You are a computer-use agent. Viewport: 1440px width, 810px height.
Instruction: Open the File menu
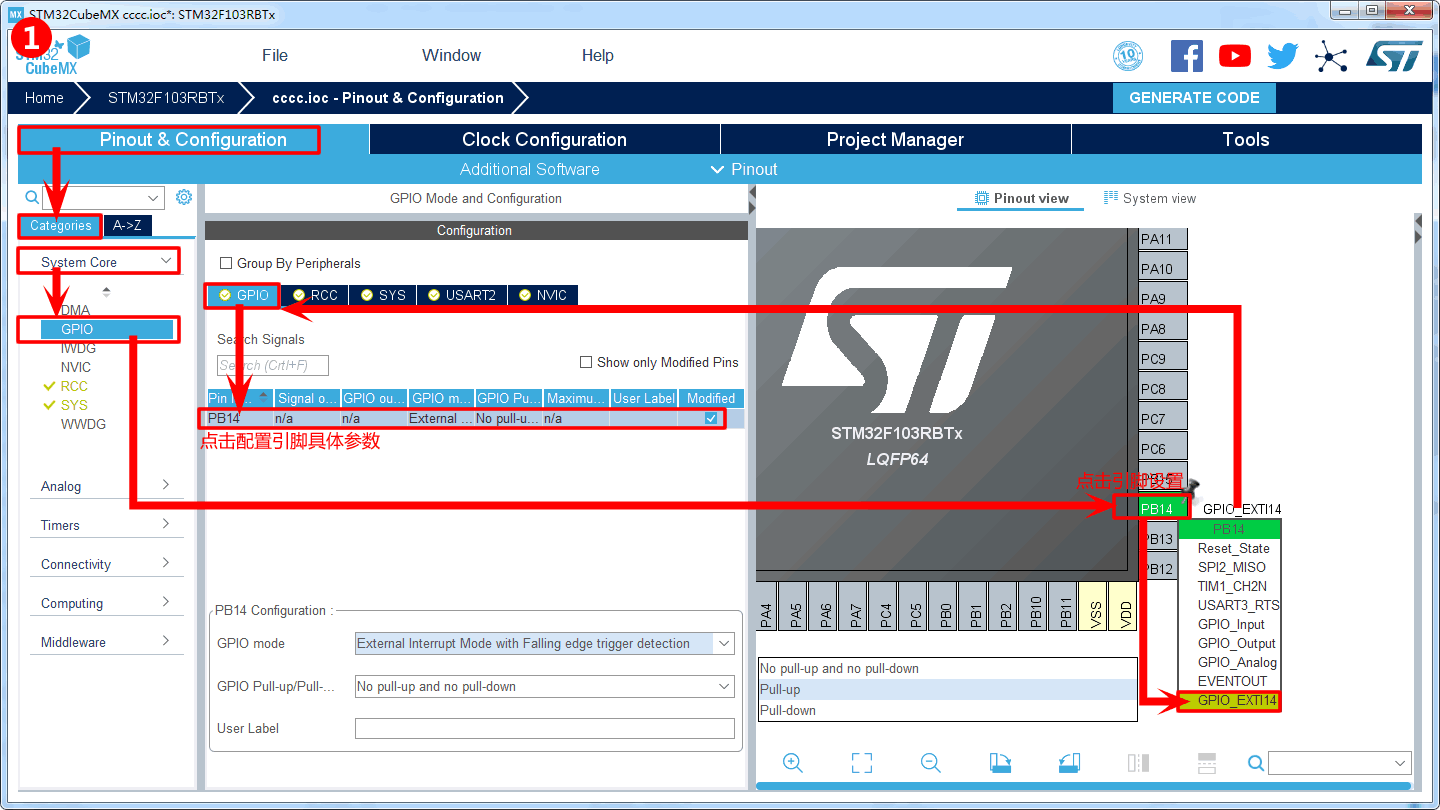[x=275, y=56]
